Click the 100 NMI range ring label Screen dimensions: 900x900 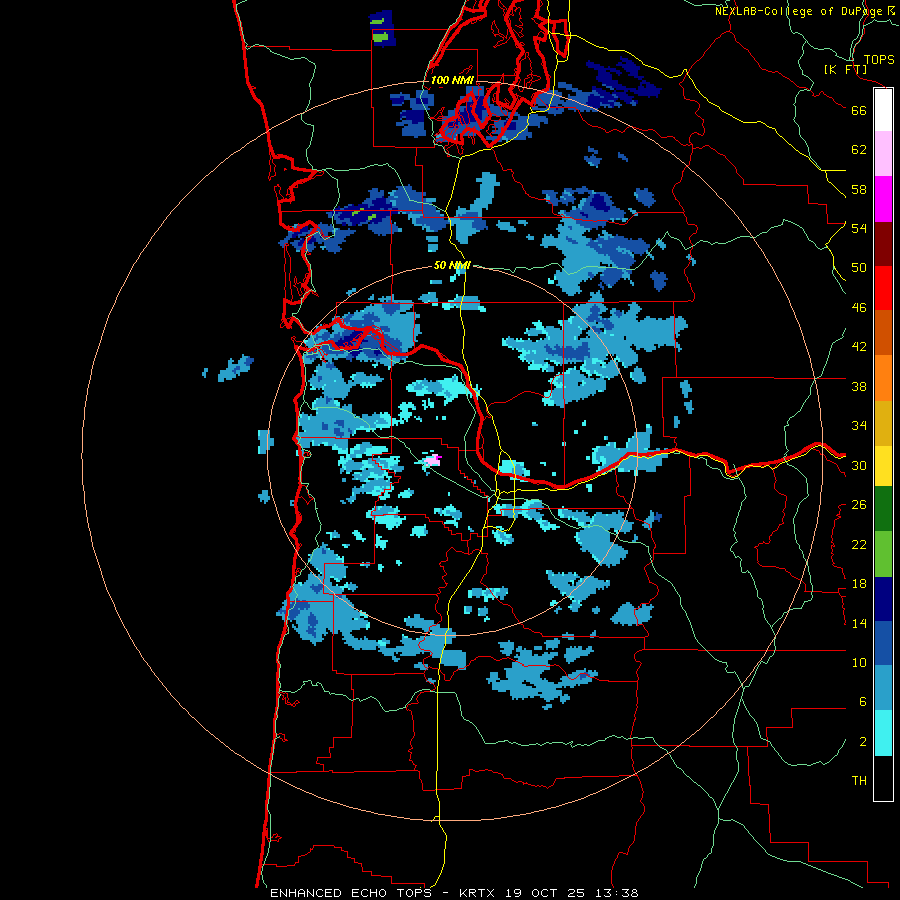click(452, 80)
